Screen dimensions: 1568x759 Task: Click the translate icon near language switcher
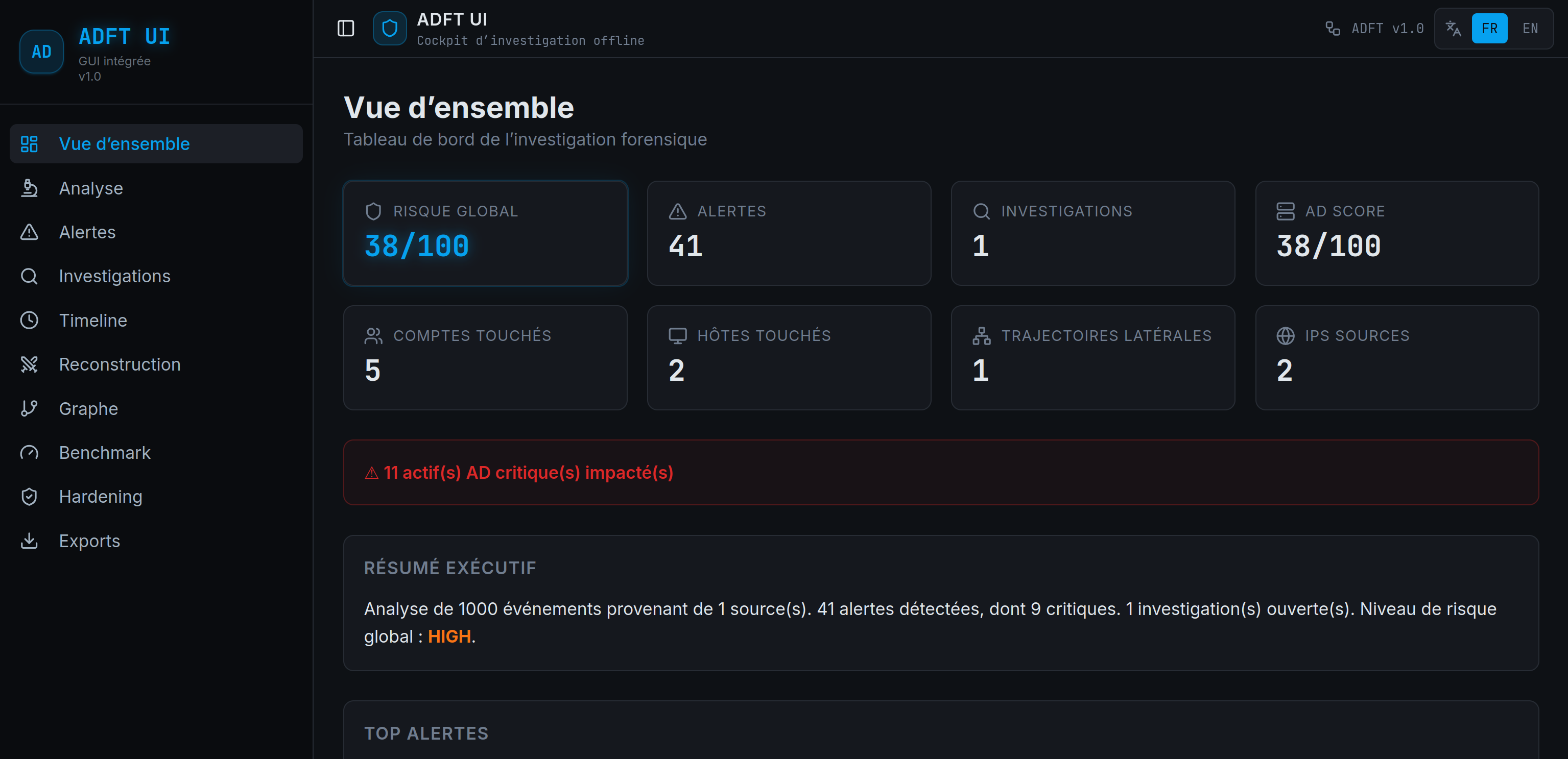(1454, 28)
